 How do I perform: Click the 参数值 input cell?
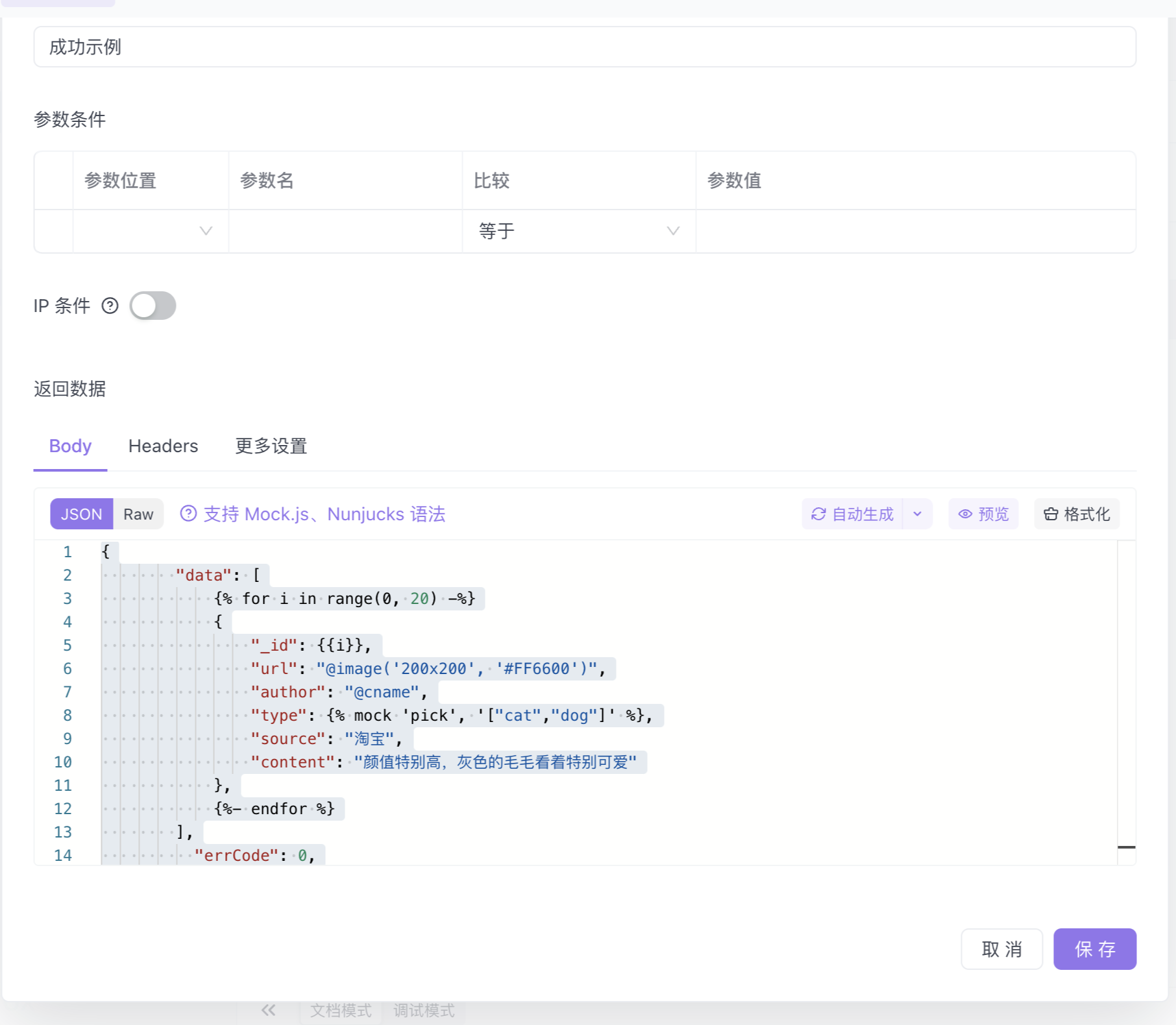coord(916,231)
